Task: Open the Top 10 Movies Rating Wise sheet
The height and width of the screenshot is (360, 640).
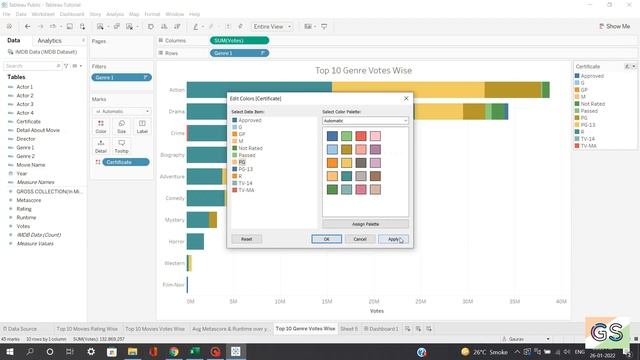Action: 87,329
